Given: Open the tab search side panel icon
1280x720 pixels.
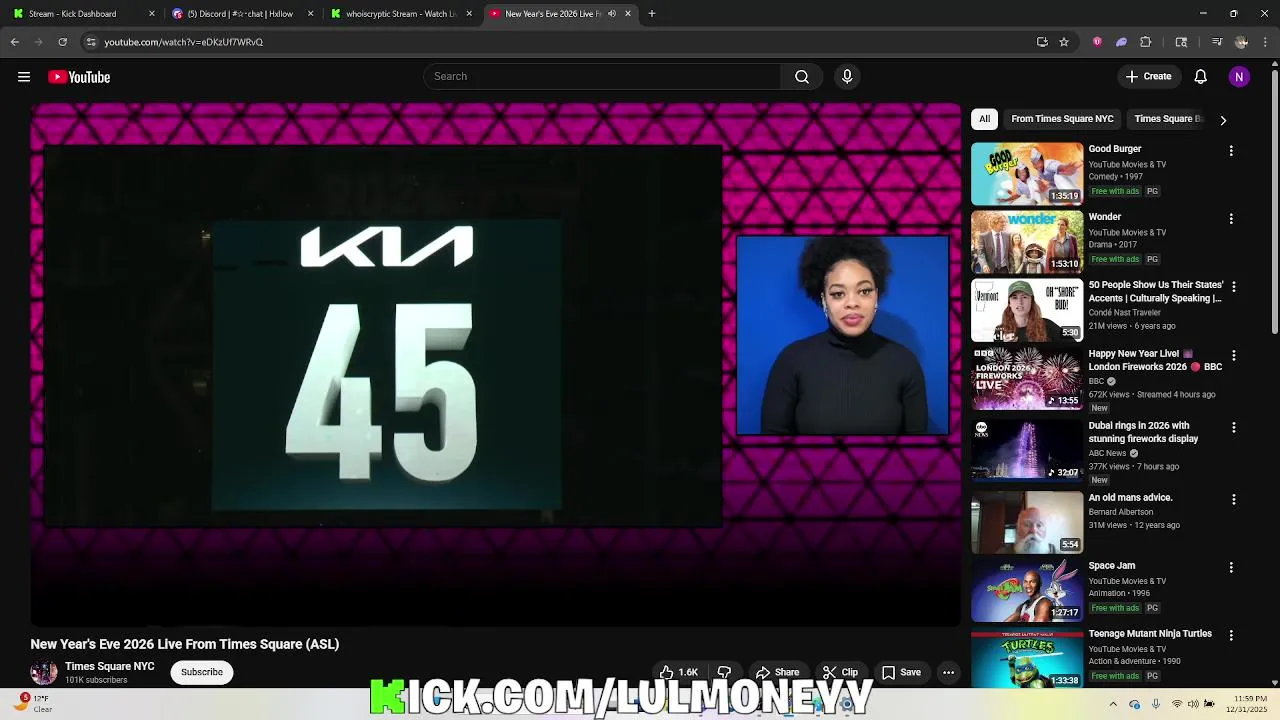Looking at the screenshot, I should (x=1181, y=42).
